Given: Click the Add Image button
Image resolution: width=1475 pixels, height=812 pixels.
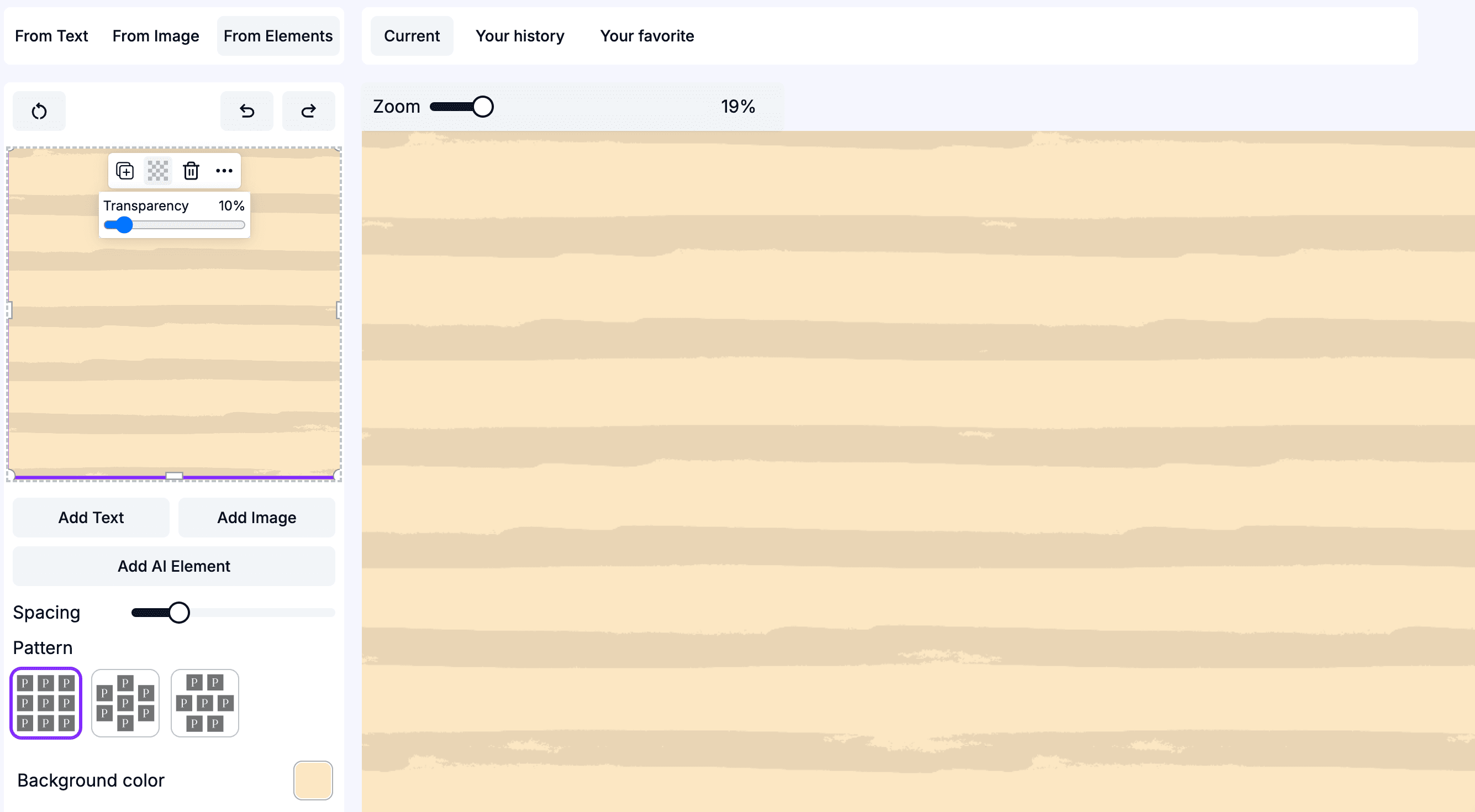Looking at the screenshot, I should (256, 517).
